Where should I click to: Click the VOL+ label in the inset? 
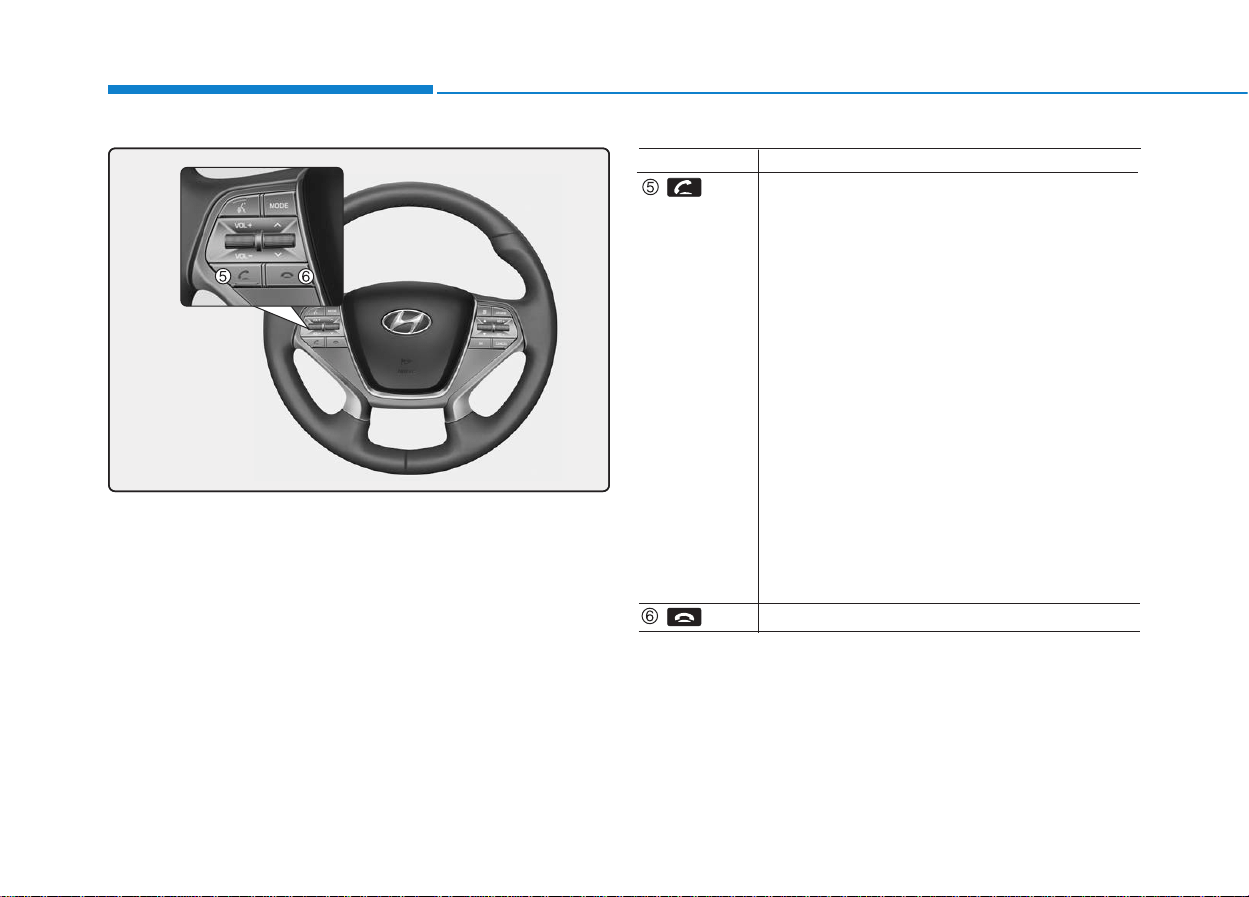[x=243, y=225]
